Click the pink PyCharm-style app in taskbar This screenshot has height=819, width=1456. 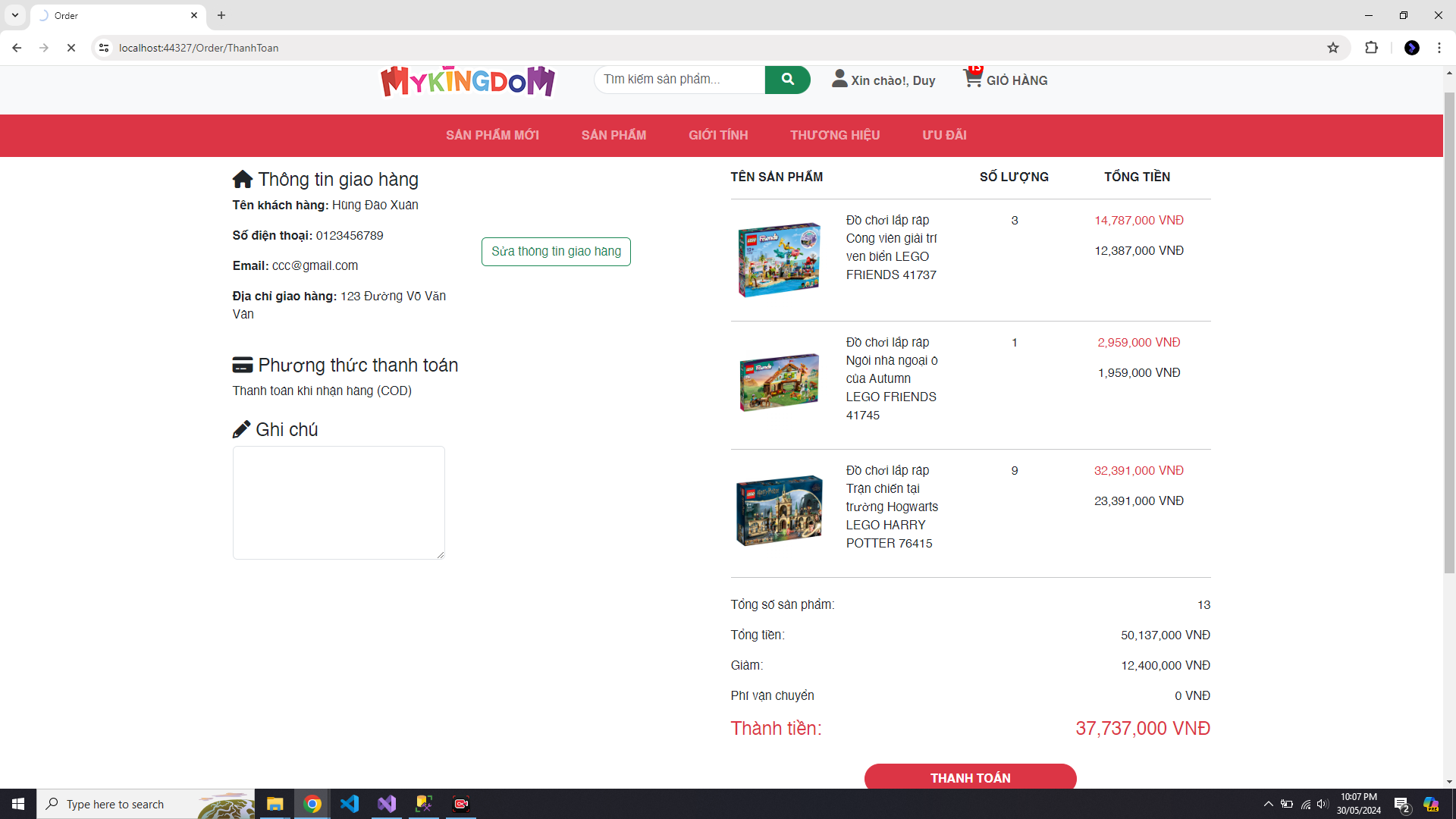click(424, 804)
